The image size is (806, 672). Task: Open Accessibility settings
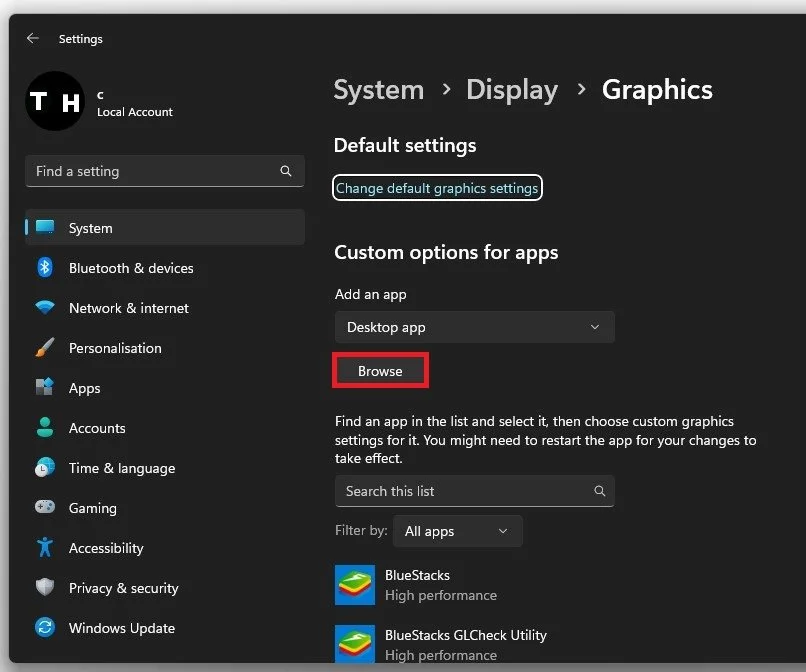tap(105, 548)
